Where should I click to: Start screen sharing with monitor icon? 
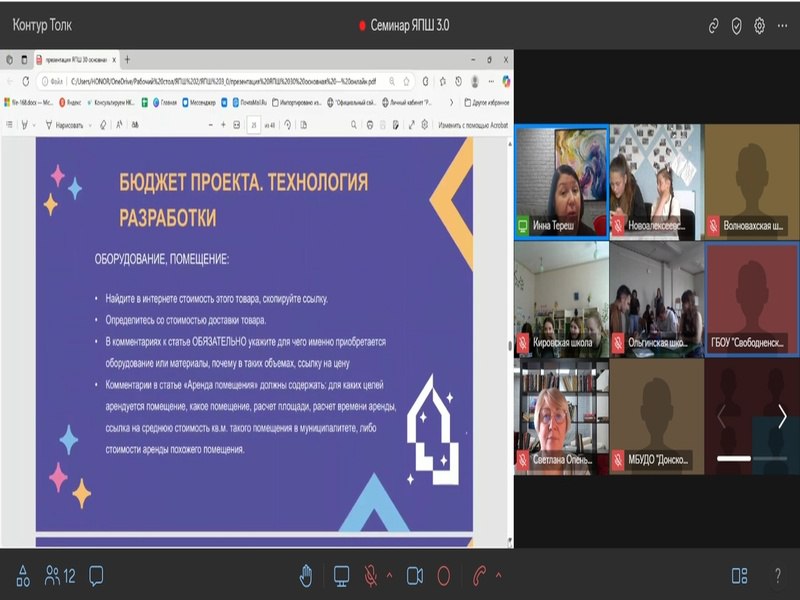341,576
